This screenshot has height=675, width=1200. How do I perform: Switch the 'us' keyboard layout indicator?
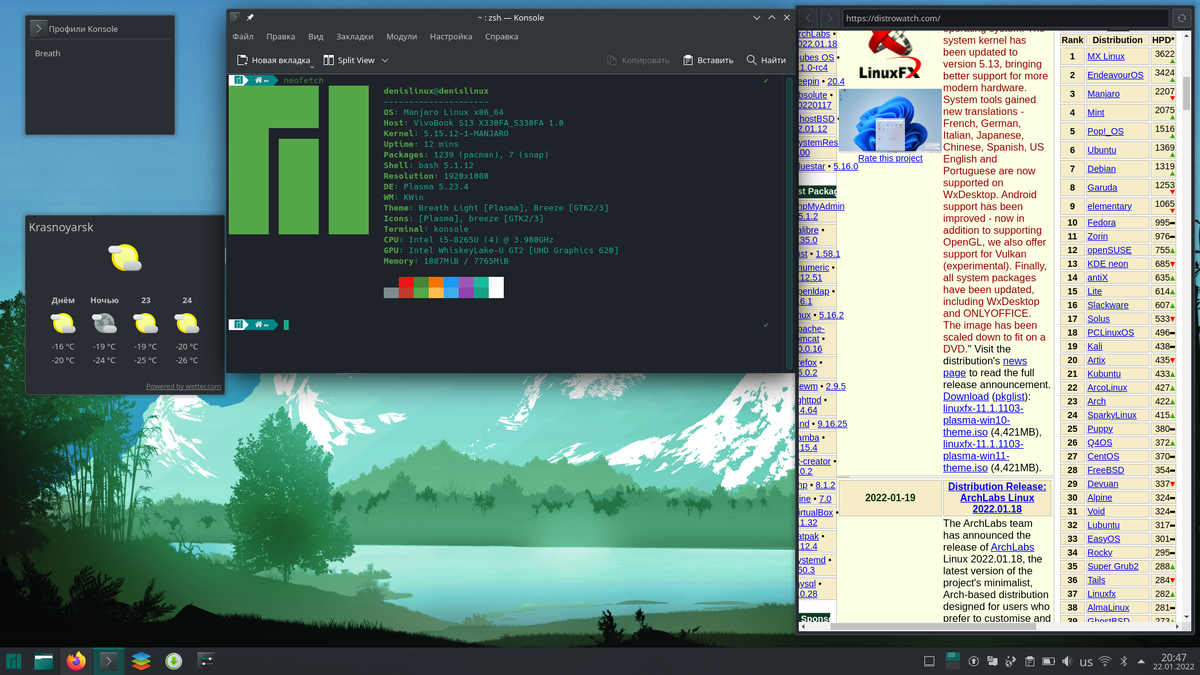(x=1086, y=661)
